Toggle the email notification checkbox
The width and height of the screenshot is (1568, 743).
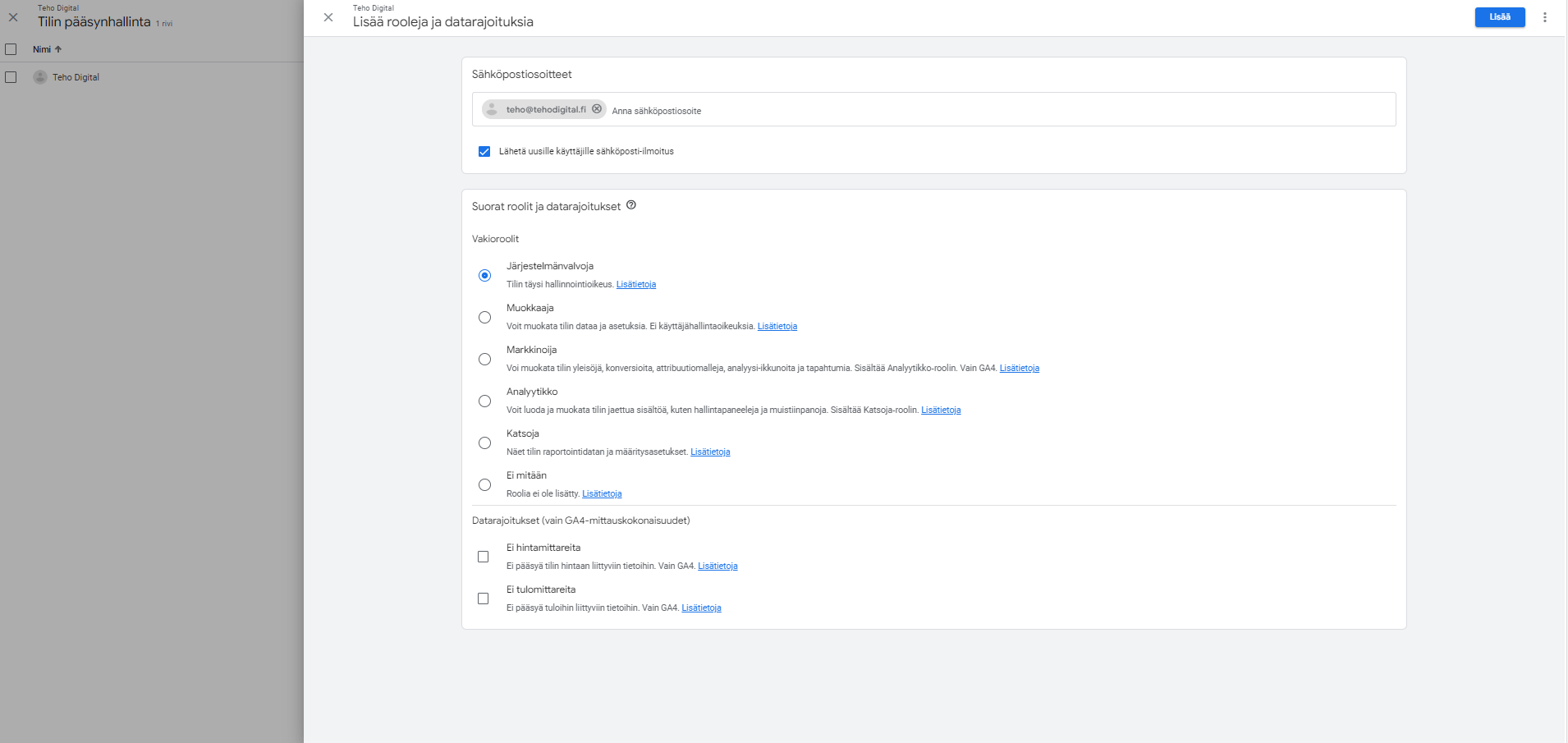coord(484,151)
